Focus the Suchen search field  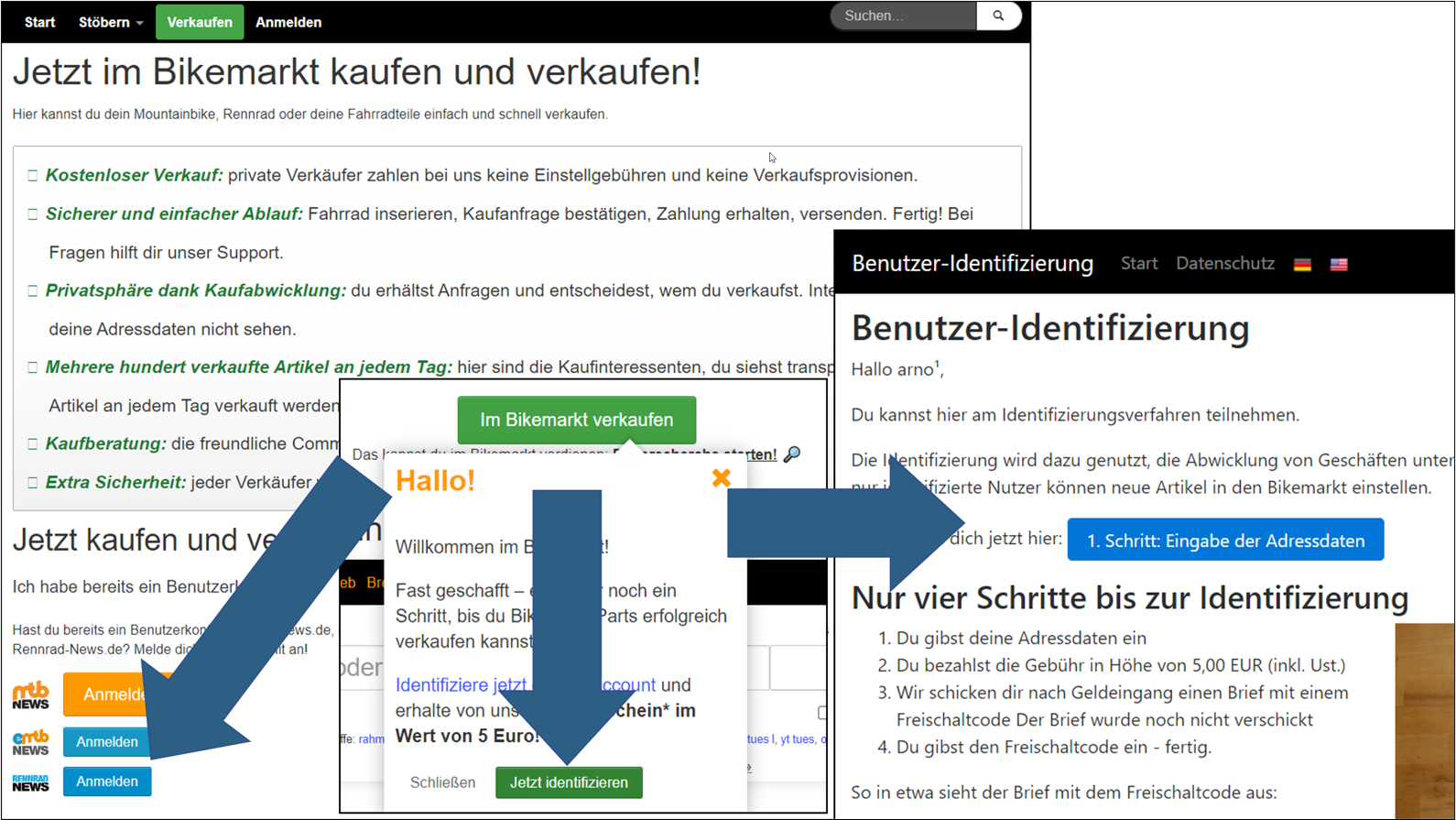904,16
